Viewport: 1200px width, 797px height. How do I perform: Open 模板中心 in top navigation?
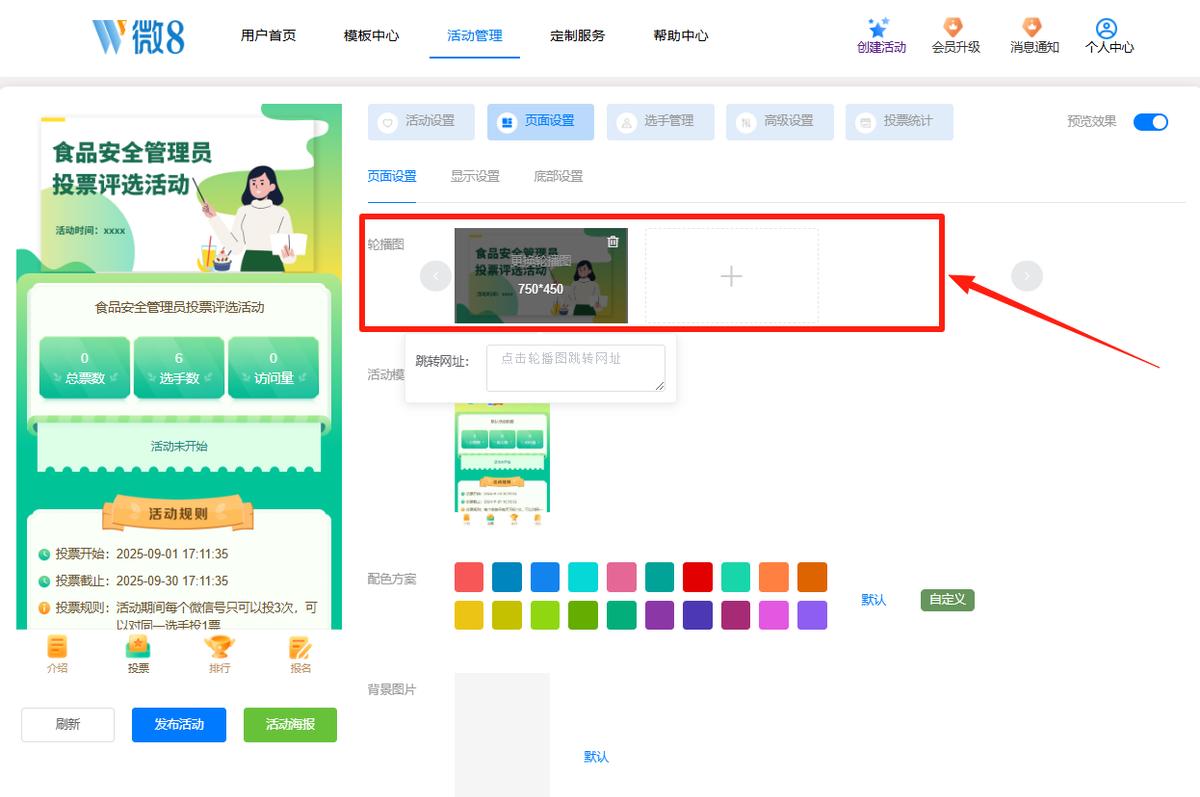pyautogui.click(x=371, y=36)
